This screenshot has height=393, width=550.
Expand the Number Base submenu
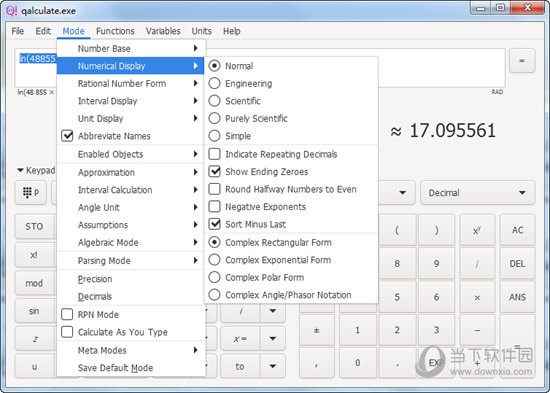(130, 48)
